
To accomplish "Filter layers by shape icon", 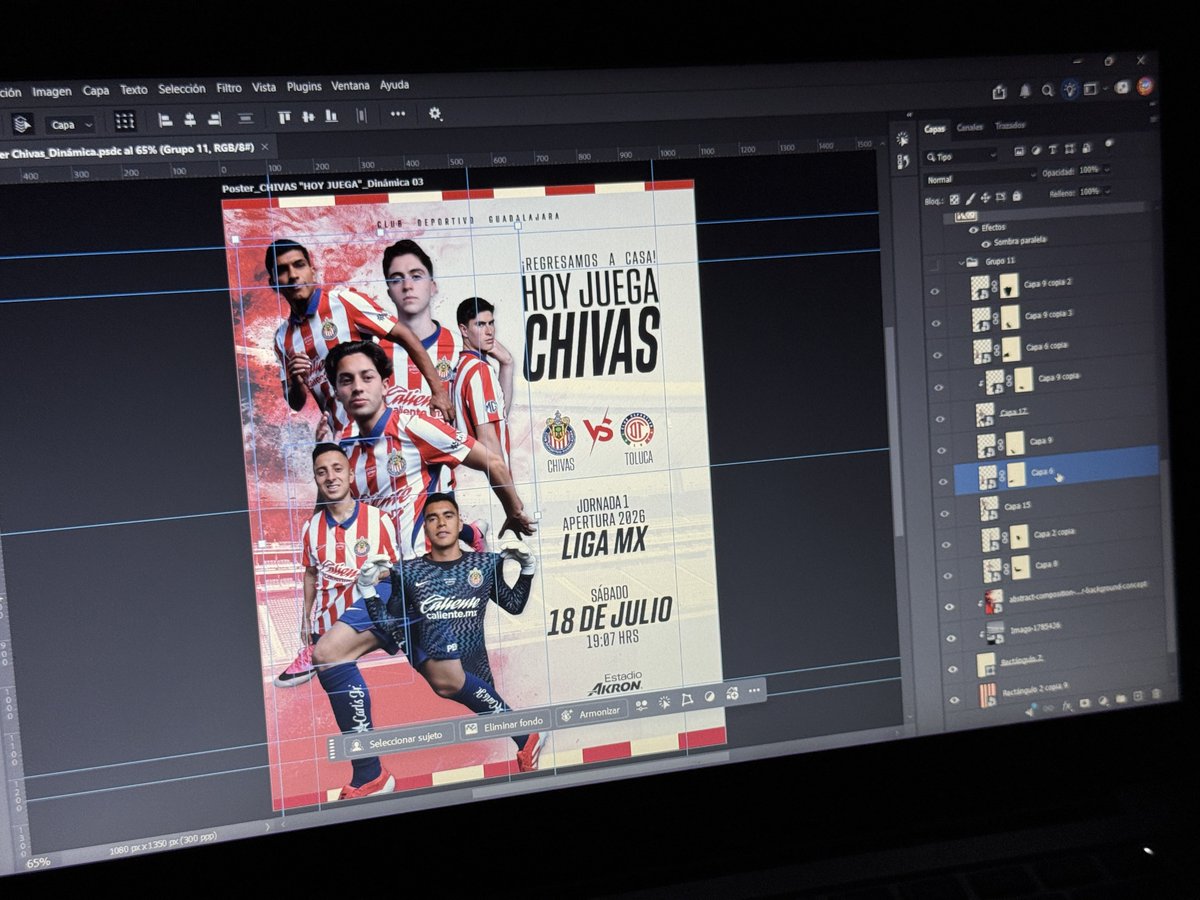I will 1069,149.
